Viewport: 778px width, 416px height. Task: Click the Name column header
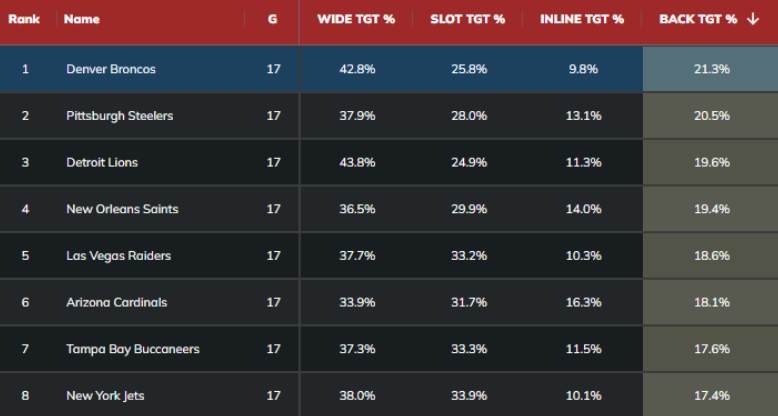[x=82, y=19]
